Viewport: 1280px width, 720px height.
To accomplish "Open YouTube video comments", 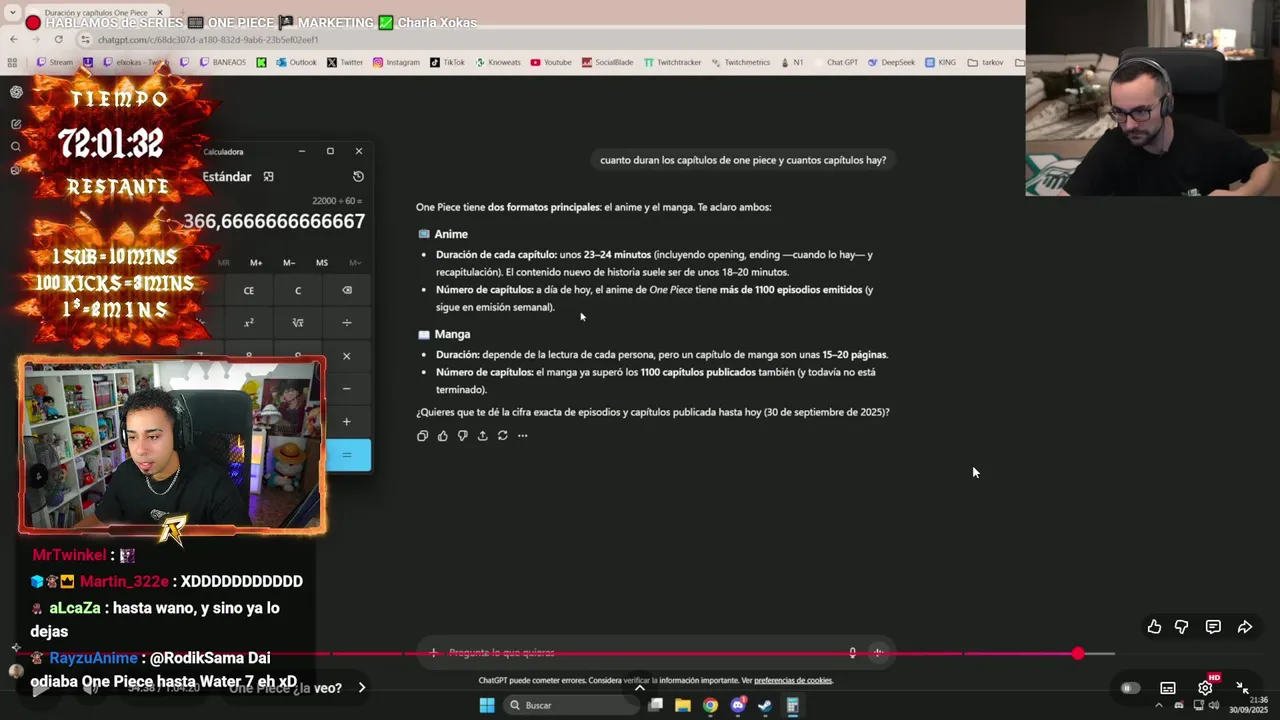I will click(x=1213, y=627).
